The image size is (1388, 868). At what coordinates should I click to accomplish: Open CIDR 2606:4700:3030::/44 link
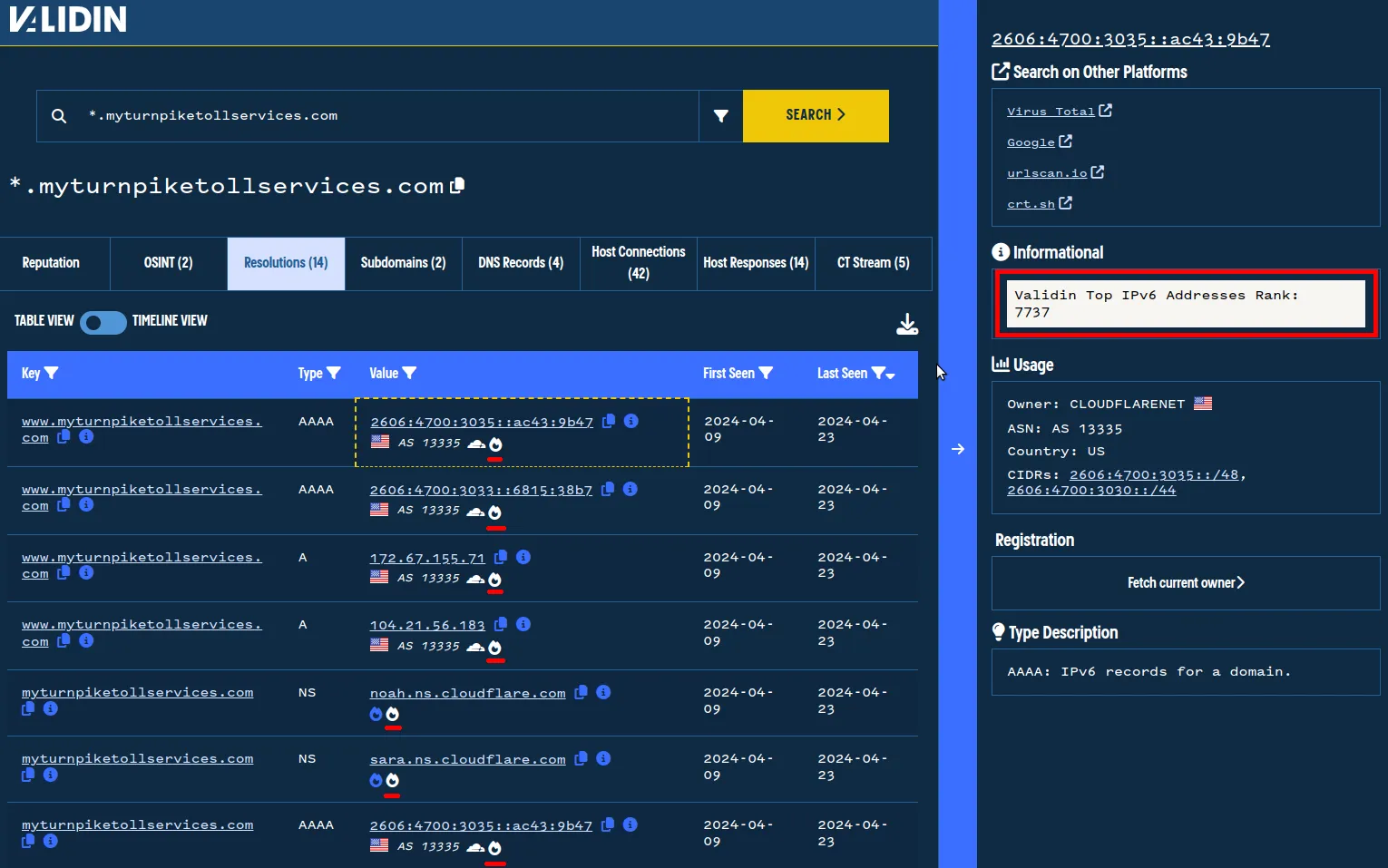point(1091,490)
